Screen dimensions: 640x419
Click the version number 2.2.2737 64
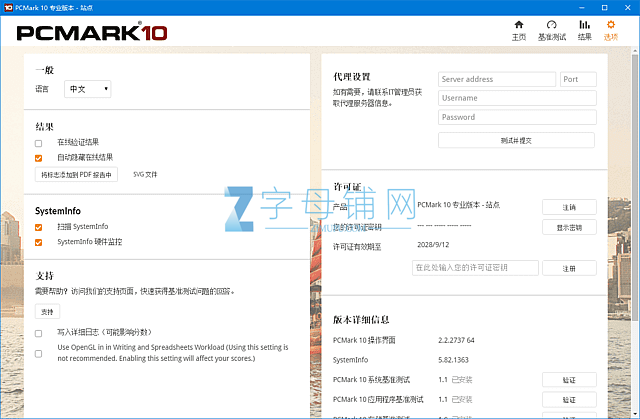456,340
